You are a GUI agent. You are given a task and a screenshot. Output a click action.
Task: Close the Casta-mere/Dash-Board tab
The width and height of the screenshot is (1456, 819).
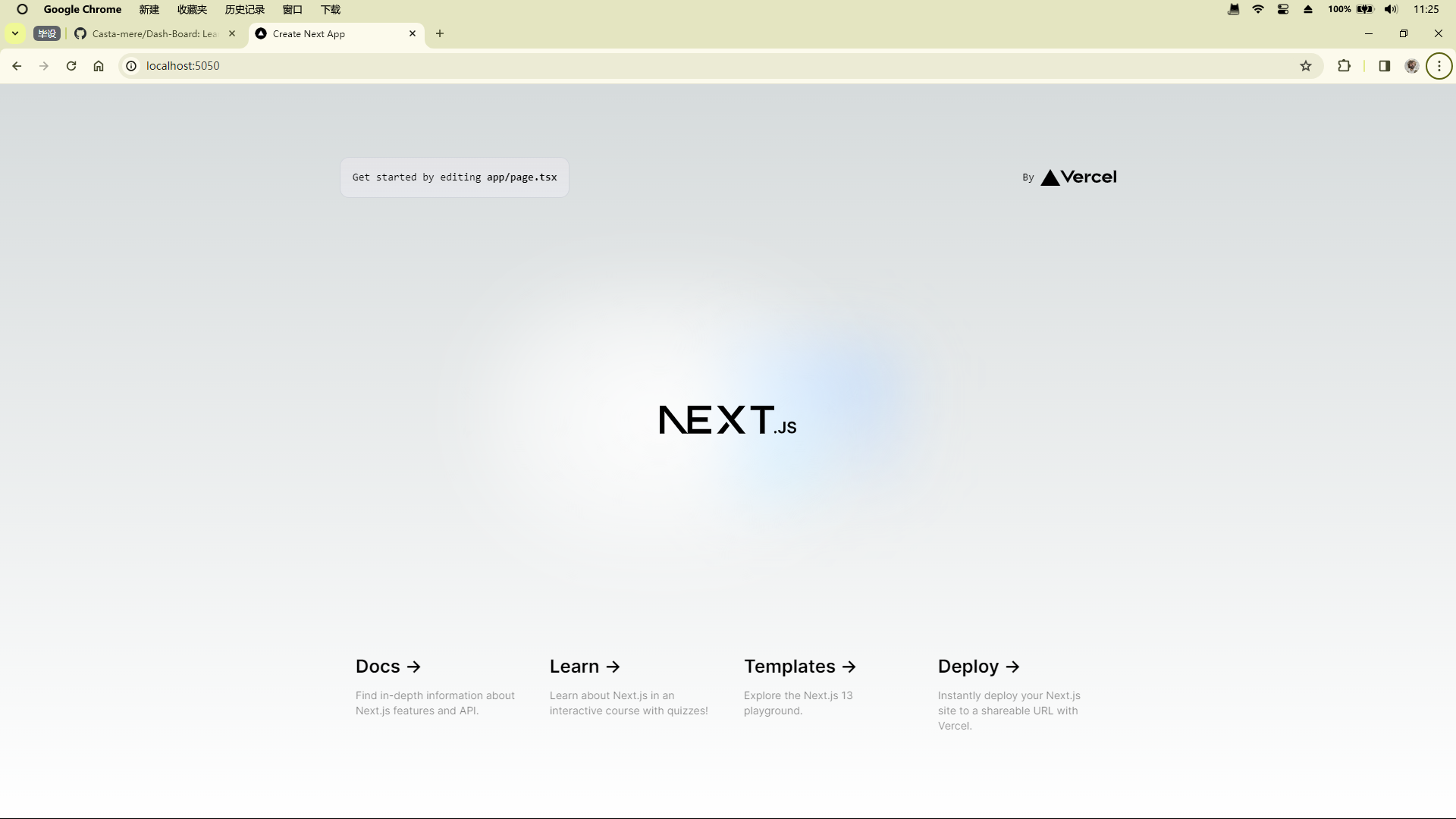pos(232,33)
